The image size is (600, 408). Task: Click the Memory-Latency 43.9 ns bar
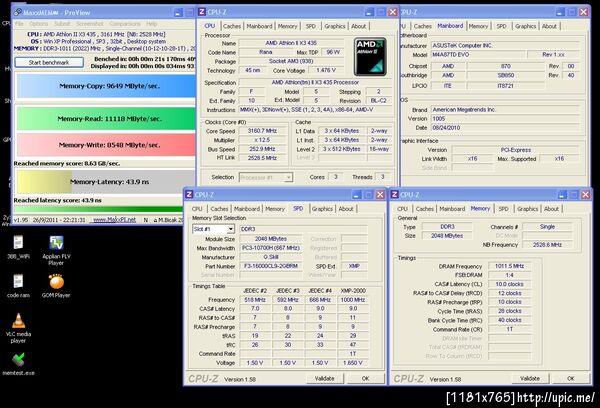pos(106,182)
